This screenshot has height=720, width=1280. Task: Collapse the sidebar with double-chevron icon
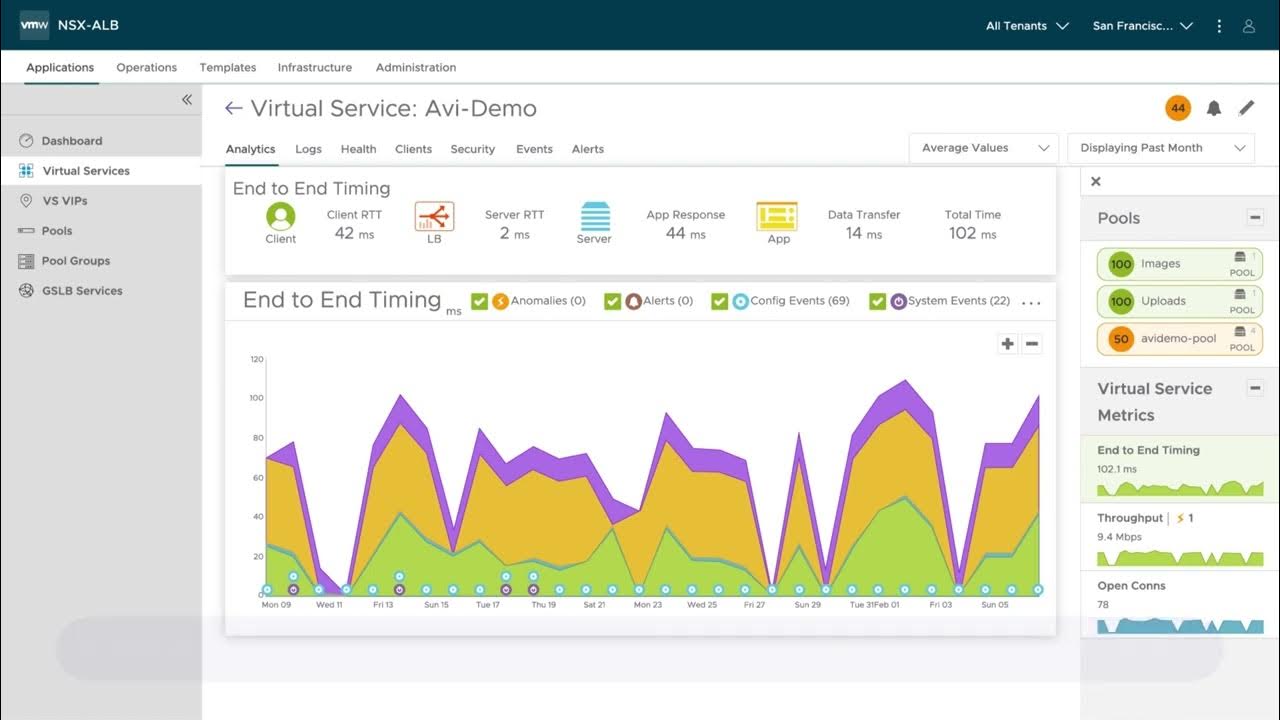coord(186,100)
